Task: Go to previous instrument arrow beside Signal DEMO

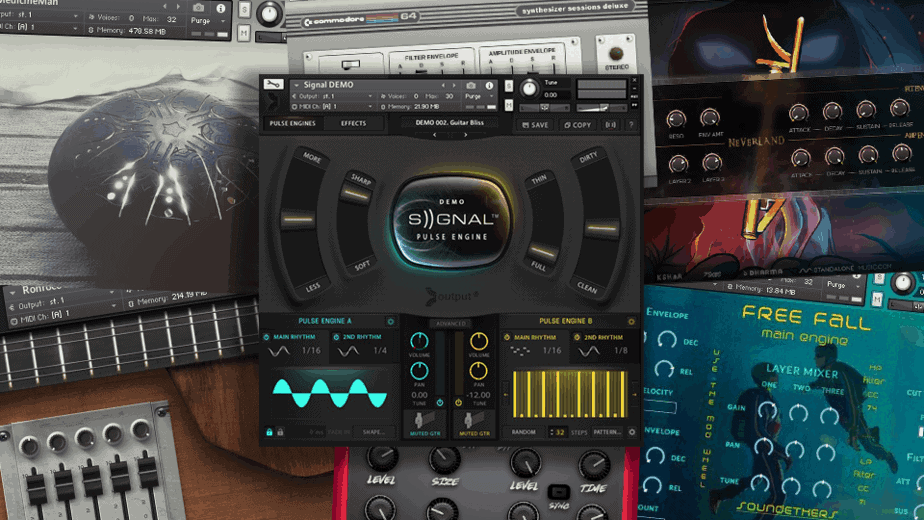Action: (443, 85)
